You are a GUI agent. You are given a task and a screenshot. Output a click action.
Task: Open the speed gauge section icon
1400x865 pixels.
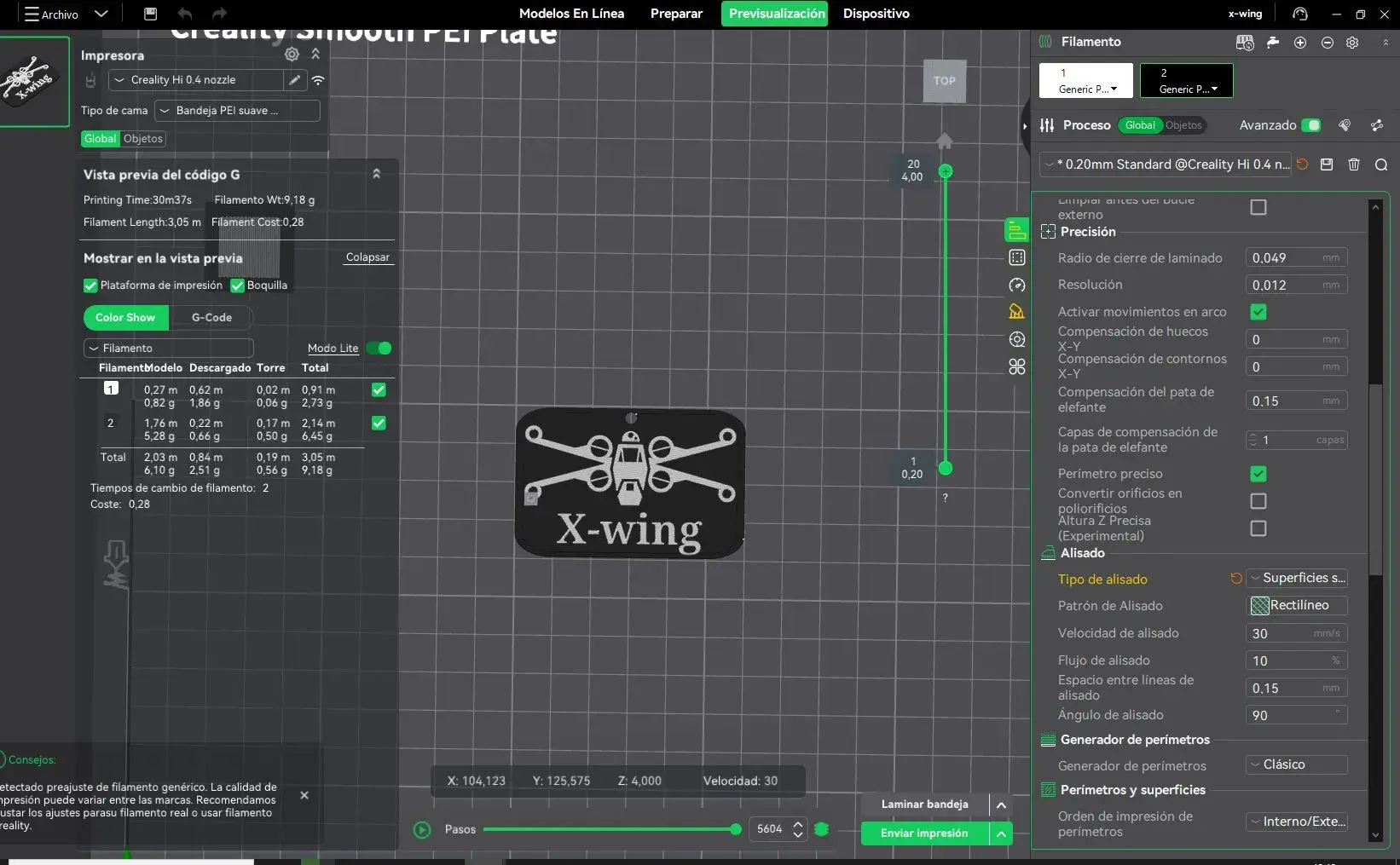pos(1017,285)
